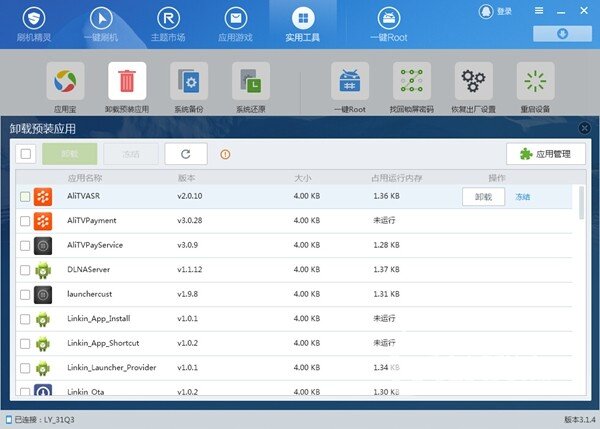Check the Linkin_App_Shortcut checkbox
Screen dimensions: 600x429
(25, 344)
